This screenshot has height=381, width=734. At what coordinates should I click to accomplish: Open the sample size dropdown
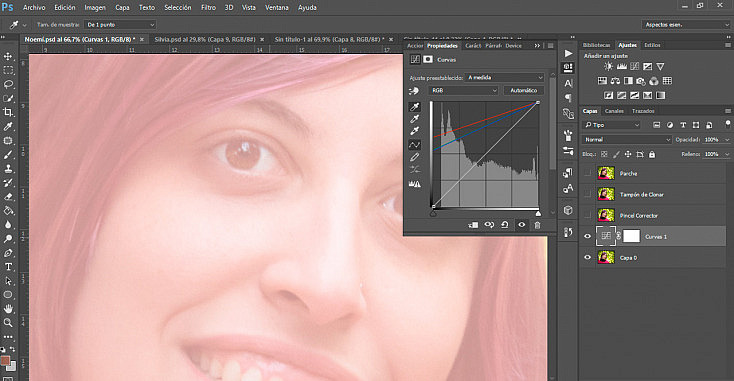click(120, 25)
